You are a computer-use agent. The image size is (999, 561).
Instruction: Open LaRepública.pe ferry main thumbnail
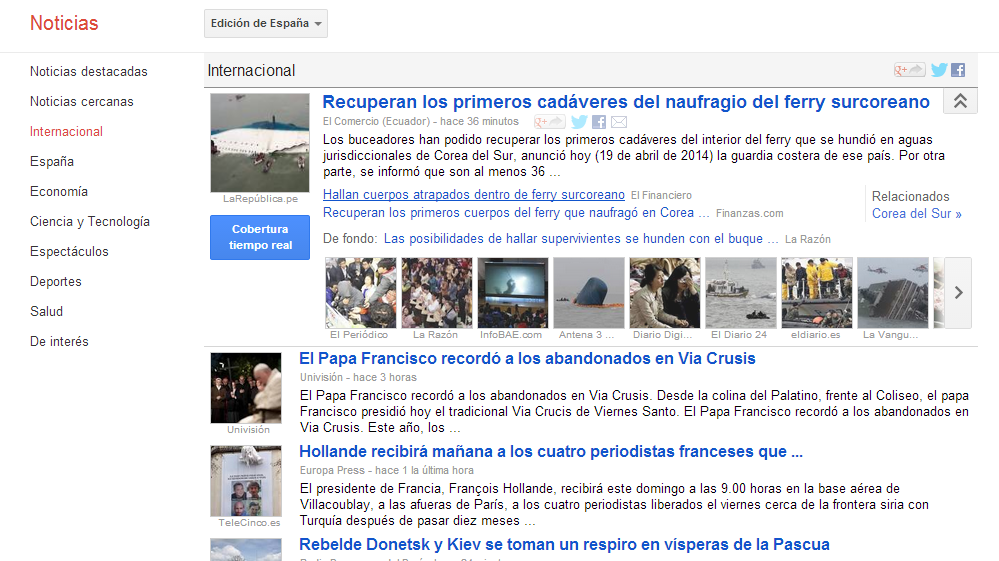tap(260, 143)
